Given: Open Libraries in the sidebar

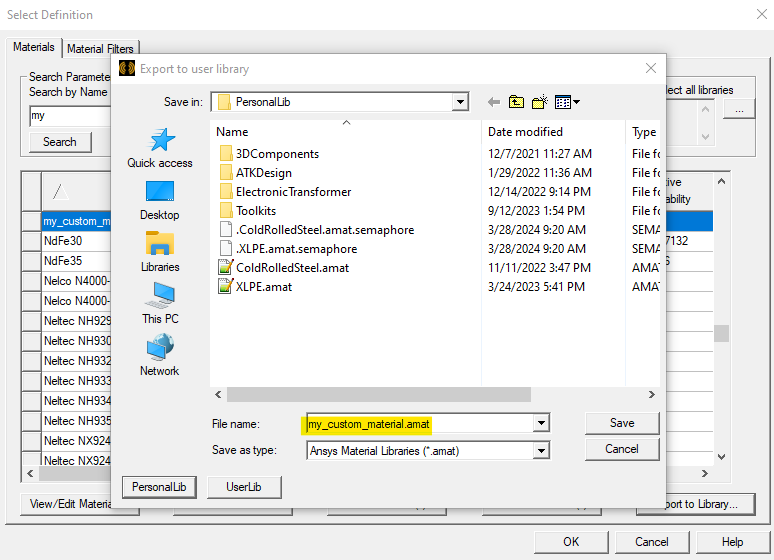Looking at the screenshot, I should (160, 252).
